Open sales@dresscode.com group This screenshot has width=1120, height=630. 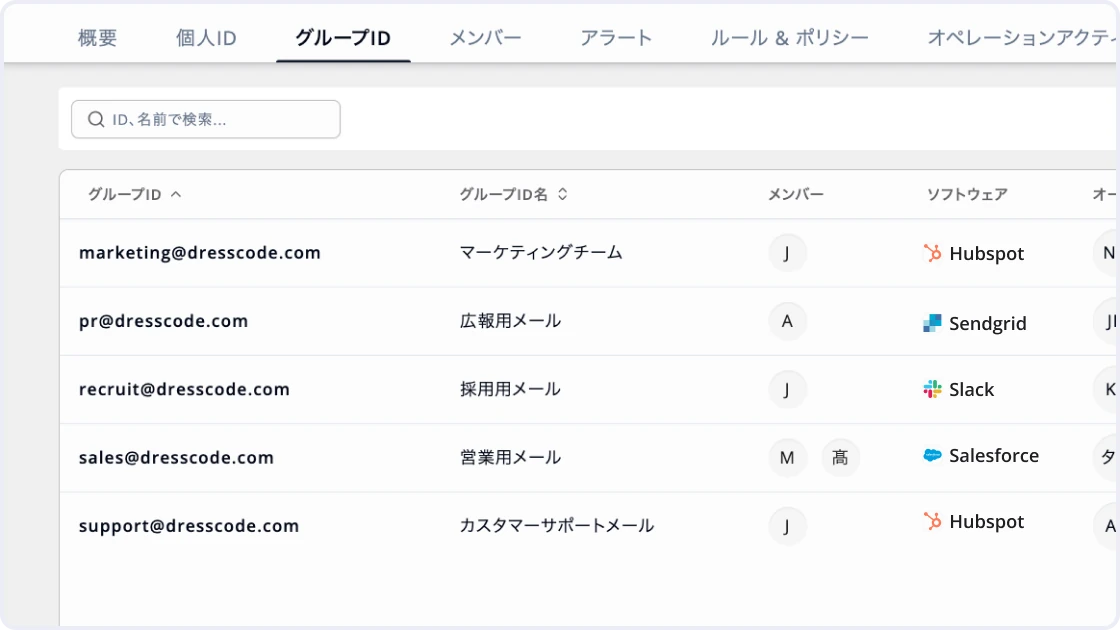coord(176,458)
